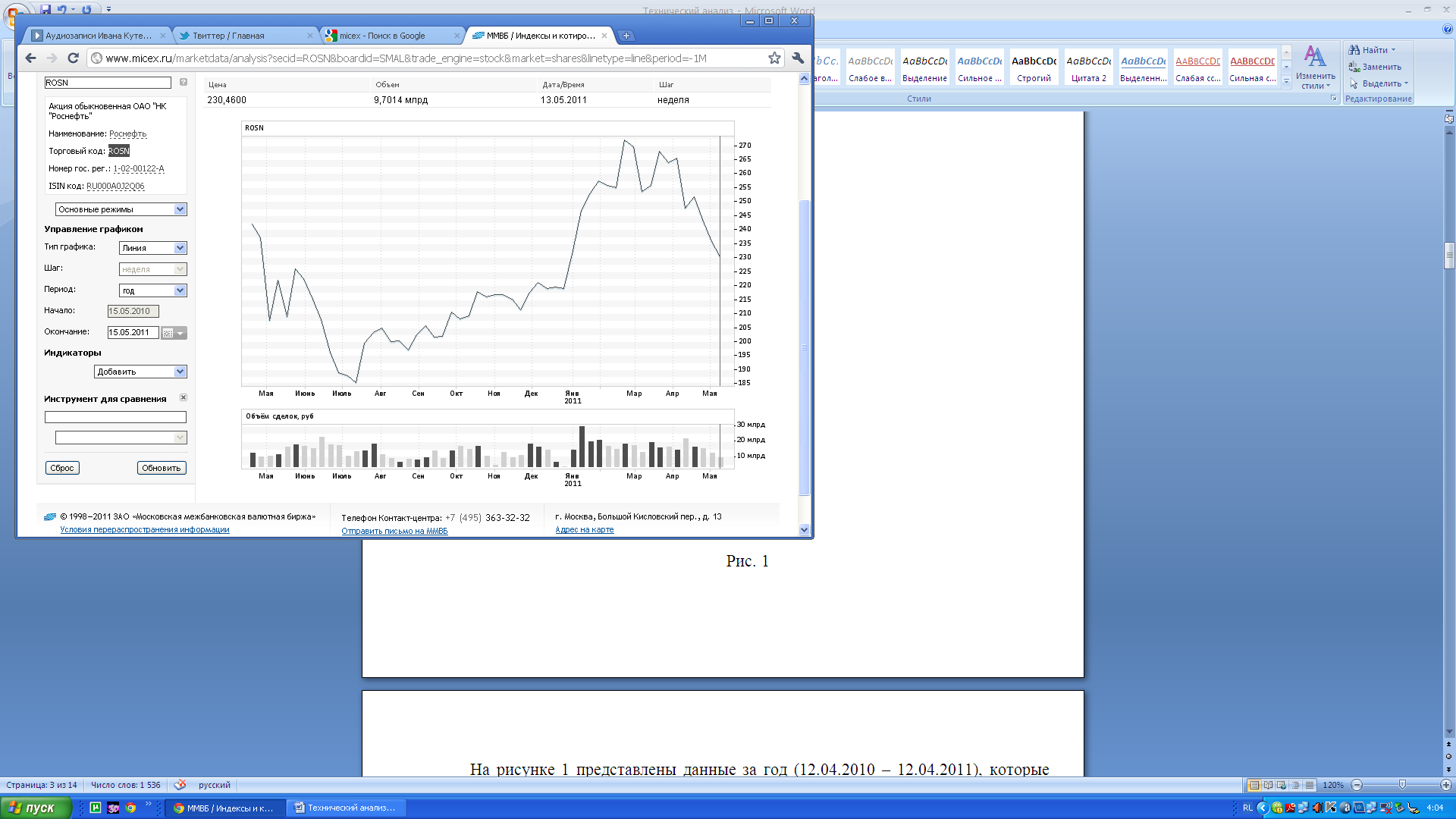
Task: Zoom in with the plus button
Action: click(1446, 785)
